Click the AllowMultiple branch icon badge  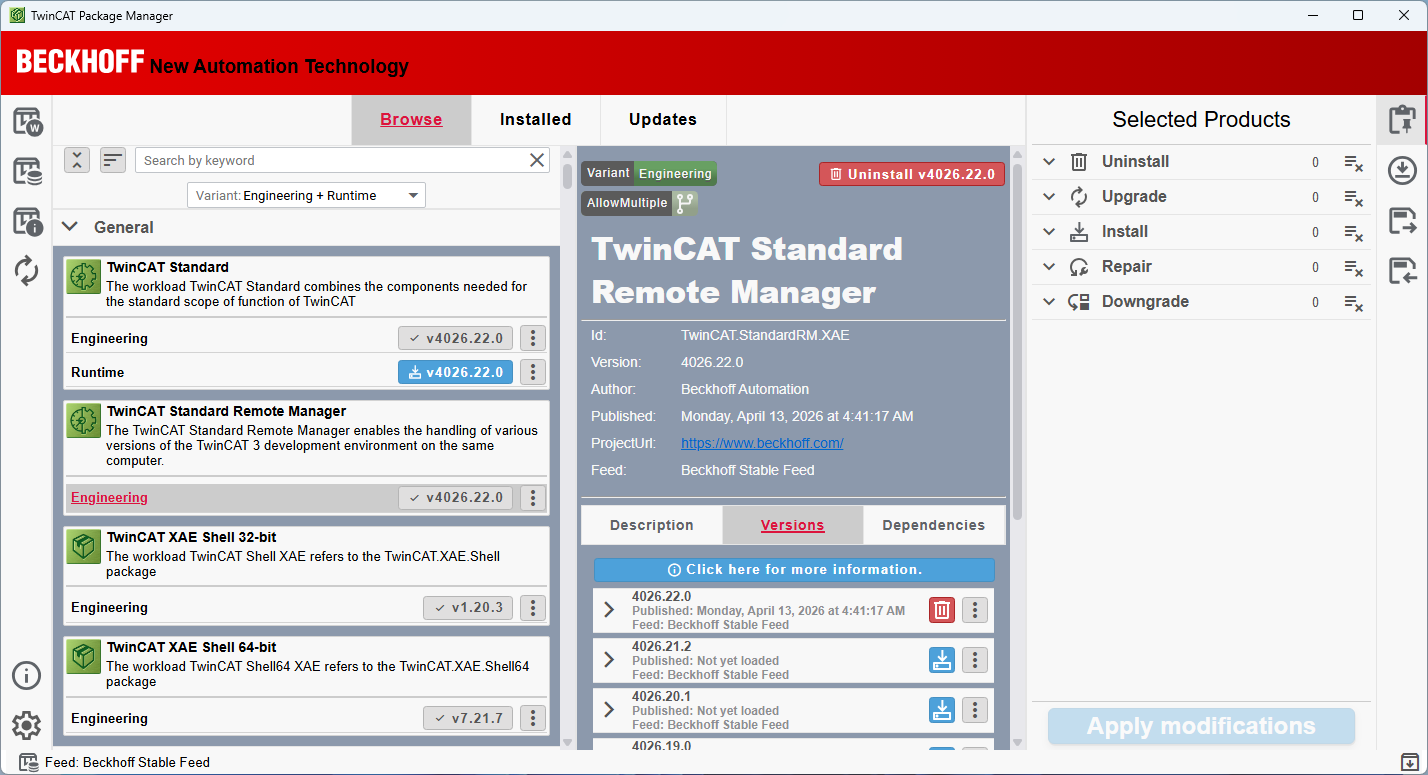coord(685,203)
